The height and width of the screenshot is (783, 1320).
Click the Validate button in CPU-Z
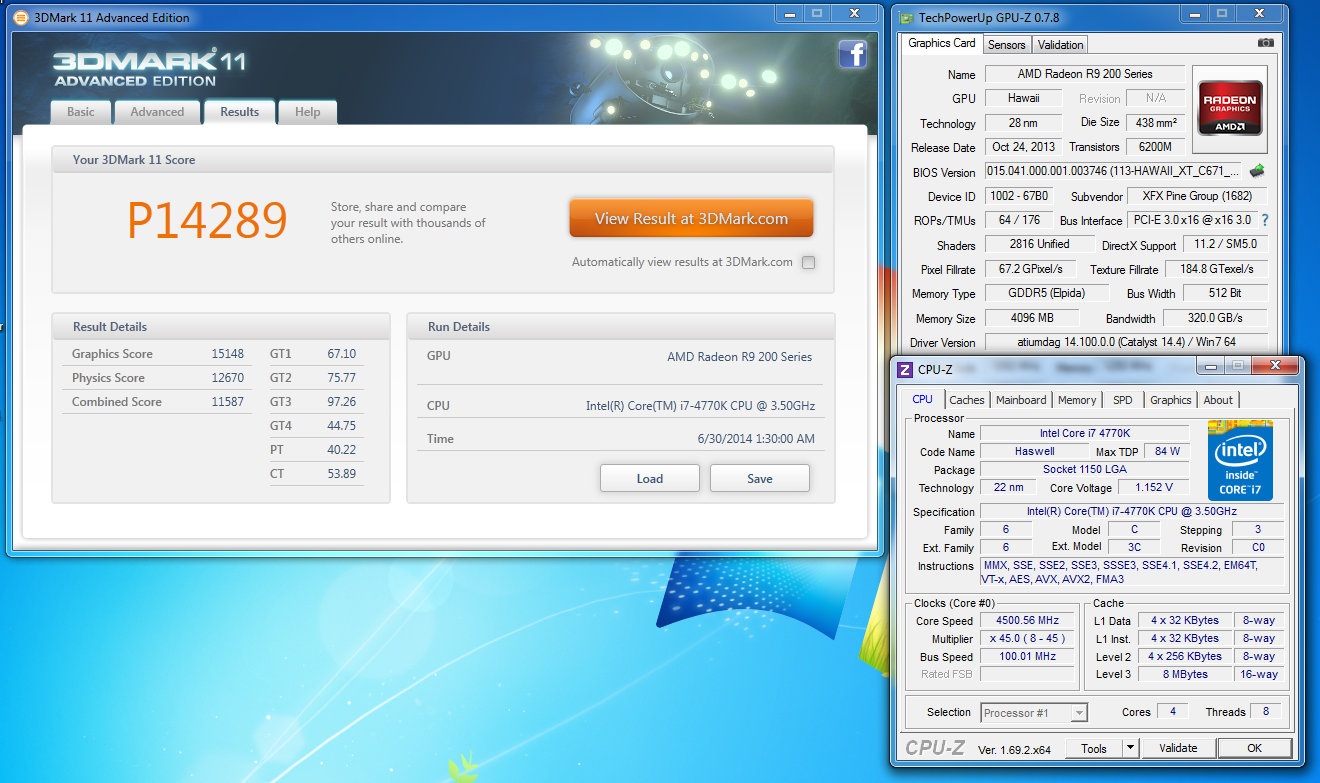1178,748
